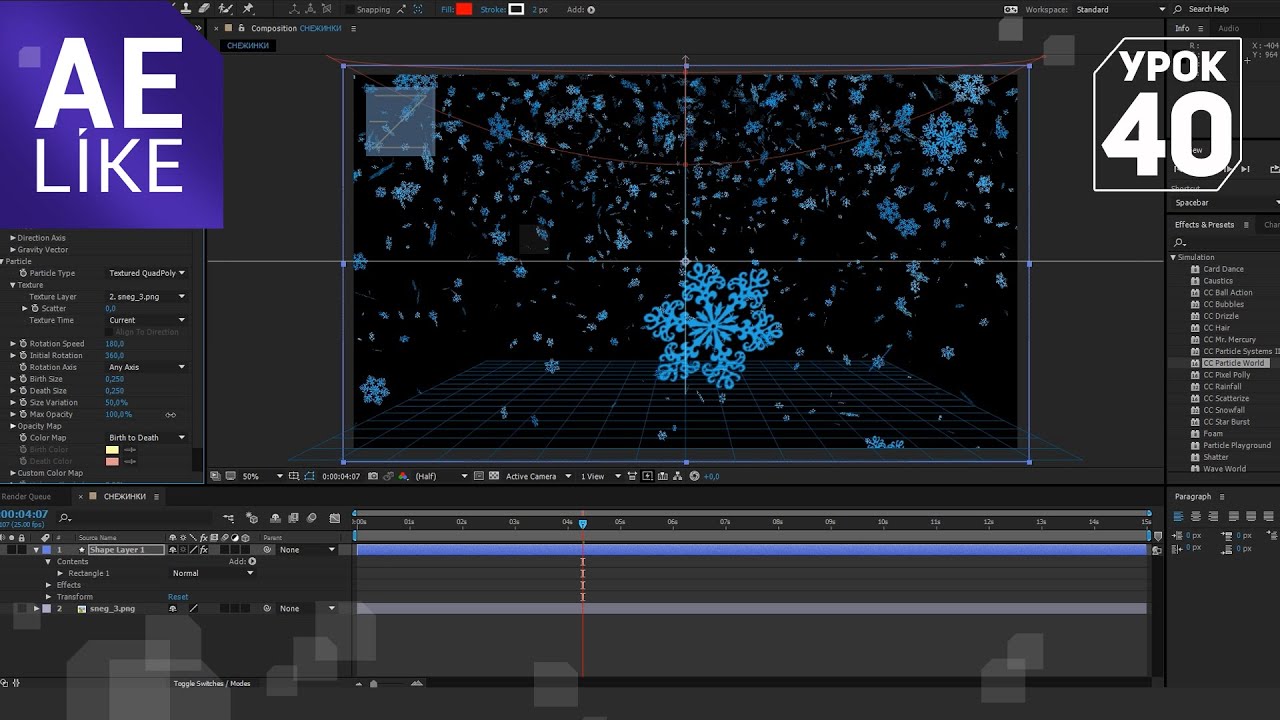The height and width of the screenshot is (720, 1280).
Task: Click the Birth Color swatch
Action: (x=112, y=450)
